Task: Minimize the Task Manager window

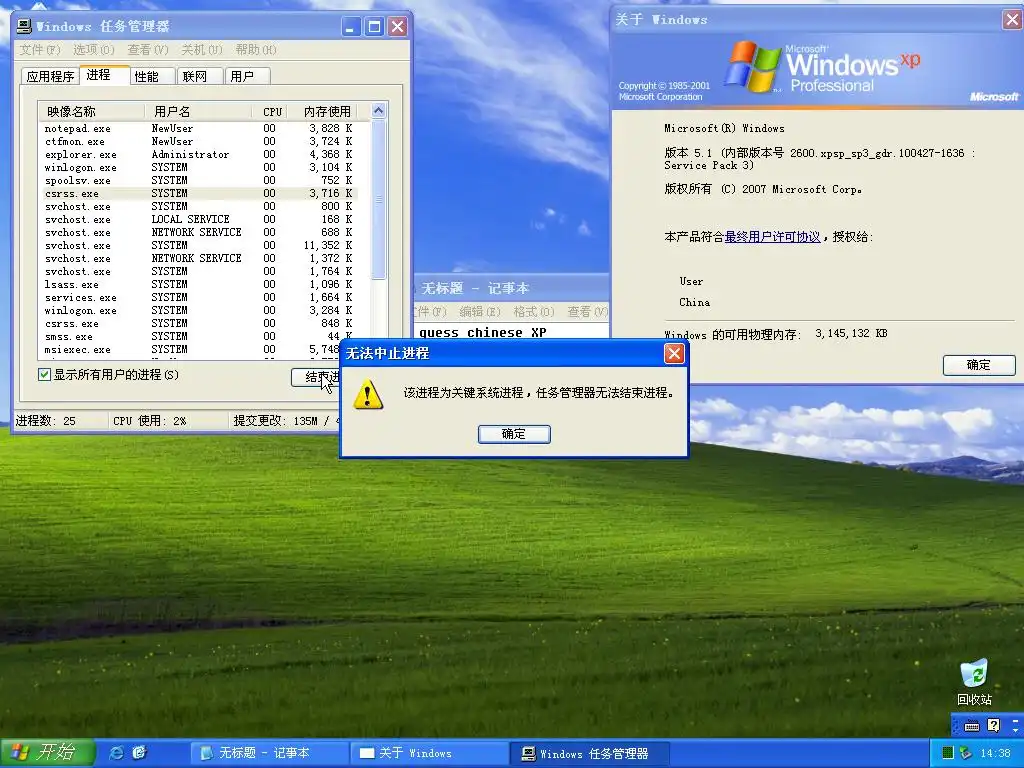Action: (351, 27)
